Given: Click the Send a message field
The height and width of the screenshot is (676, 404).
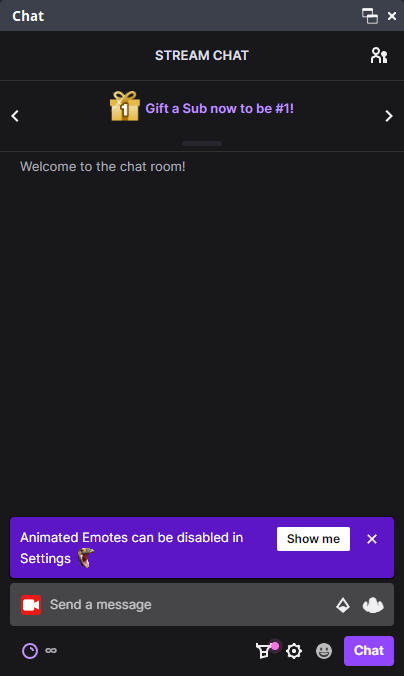Looking at the screenshot, I should tap(190, 604).
